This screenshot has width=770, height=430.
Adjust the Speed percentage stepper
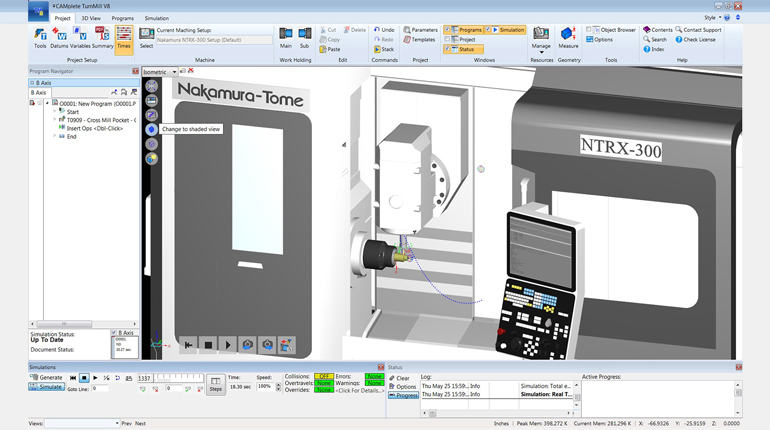(x=278, y=387)
